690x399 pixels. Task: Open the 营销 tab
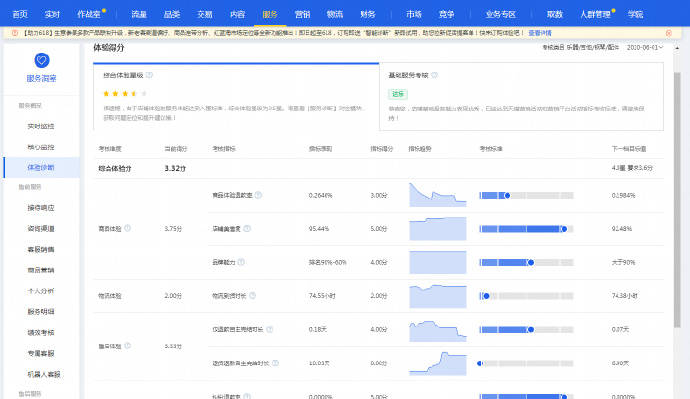pos(302,14)
